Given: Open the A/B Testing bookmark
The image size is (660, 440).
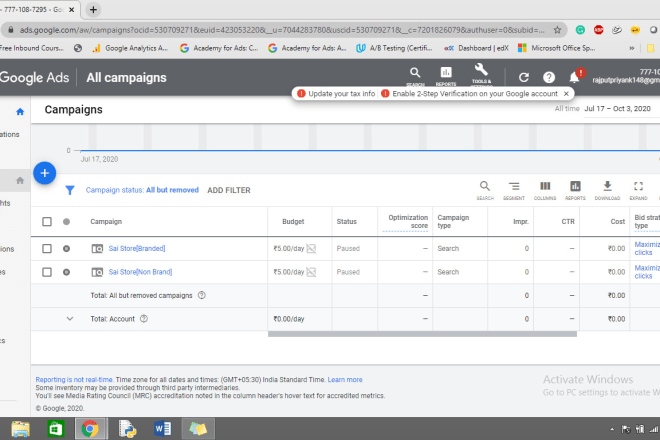Looking at the screenshot, I should [x=394, y=48].
